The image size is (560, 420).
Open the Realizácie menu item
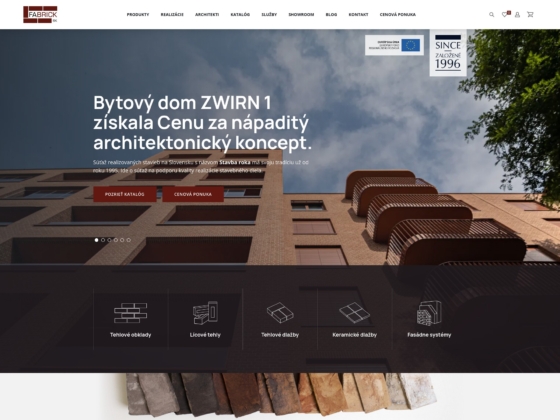pos(172,15)
